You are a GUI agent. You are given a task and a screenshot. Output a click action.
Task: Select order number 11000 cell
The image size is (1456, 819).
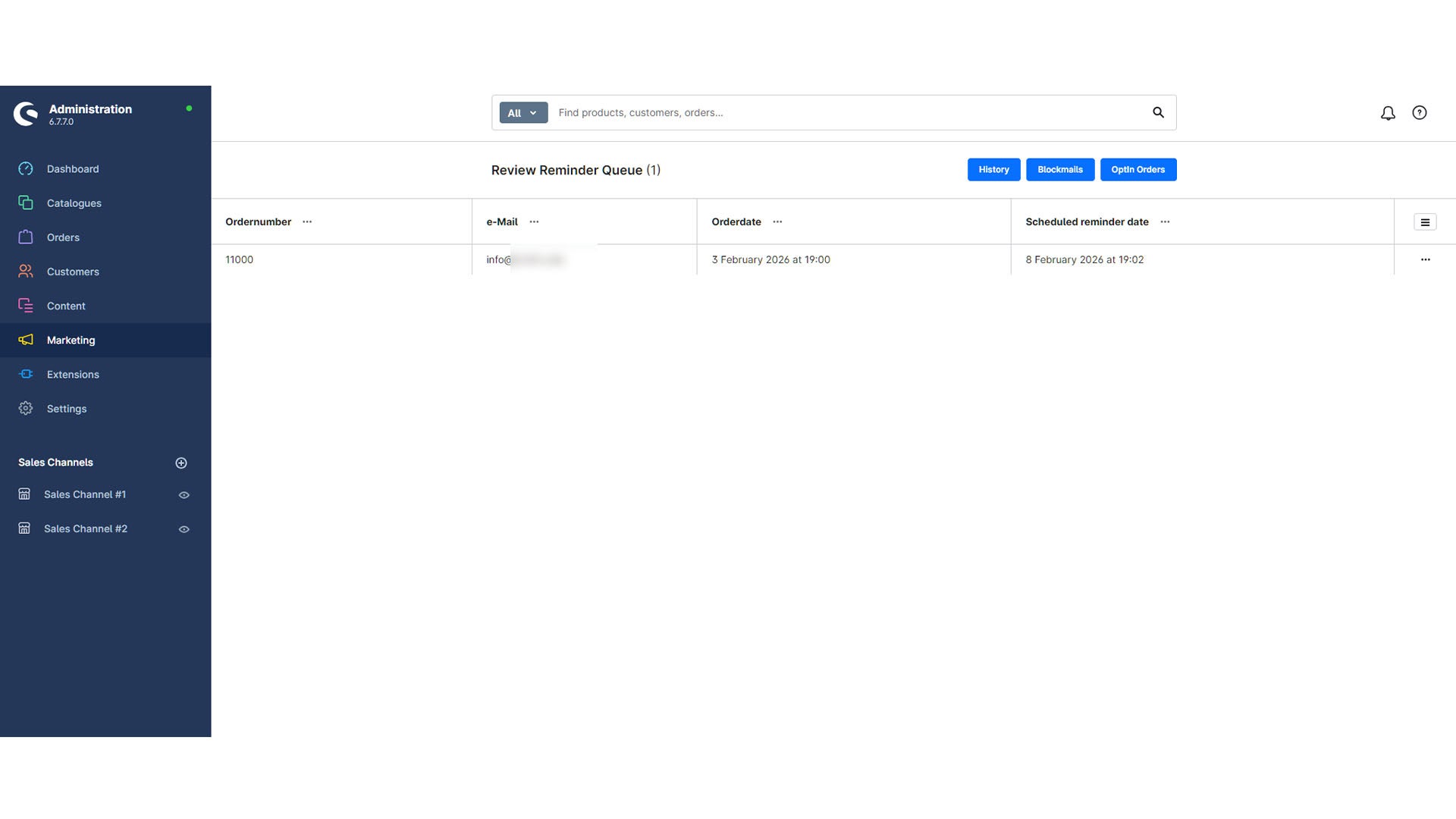341,259
